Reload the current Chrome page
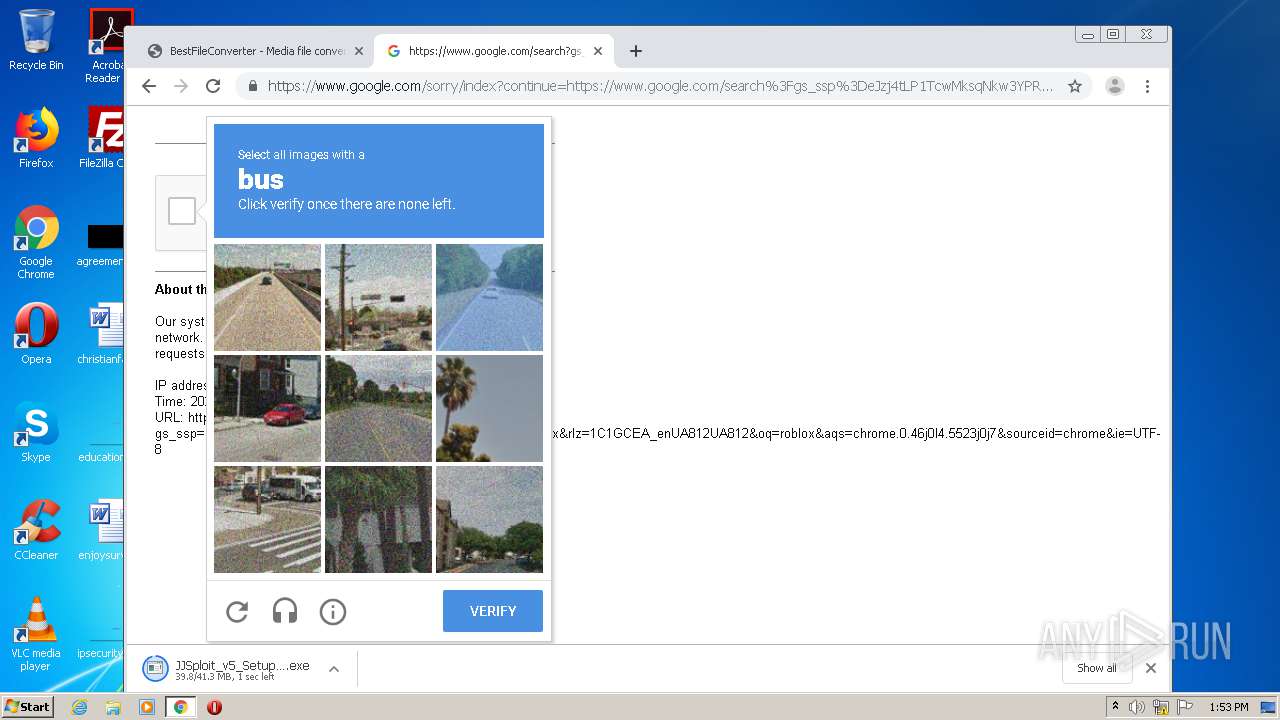The height and width of the screenshot is (720, 1280). [213, 86]
